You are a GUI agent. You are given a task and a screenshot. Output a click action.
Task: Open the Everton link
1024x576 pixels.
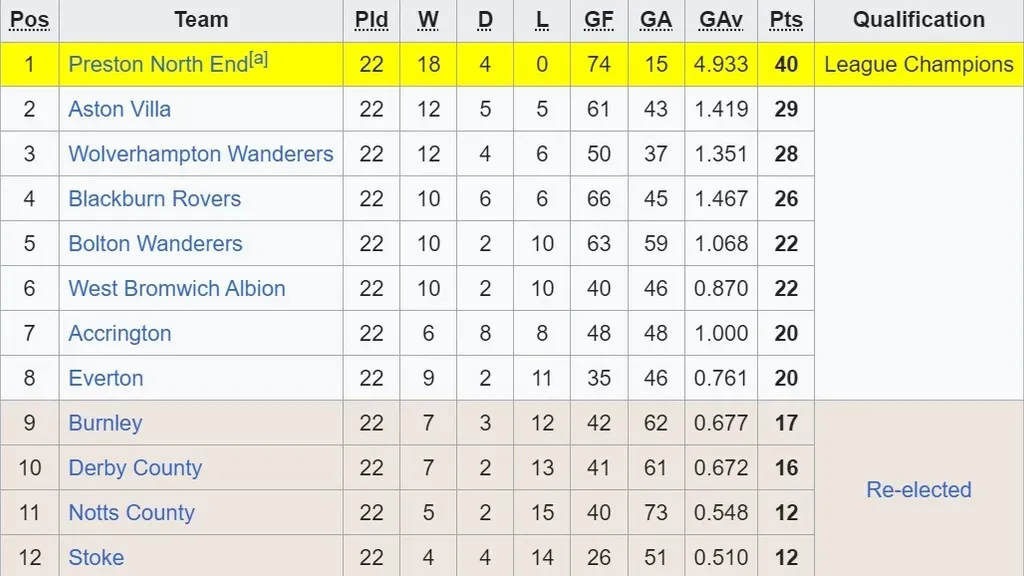[x=105, y=379]
